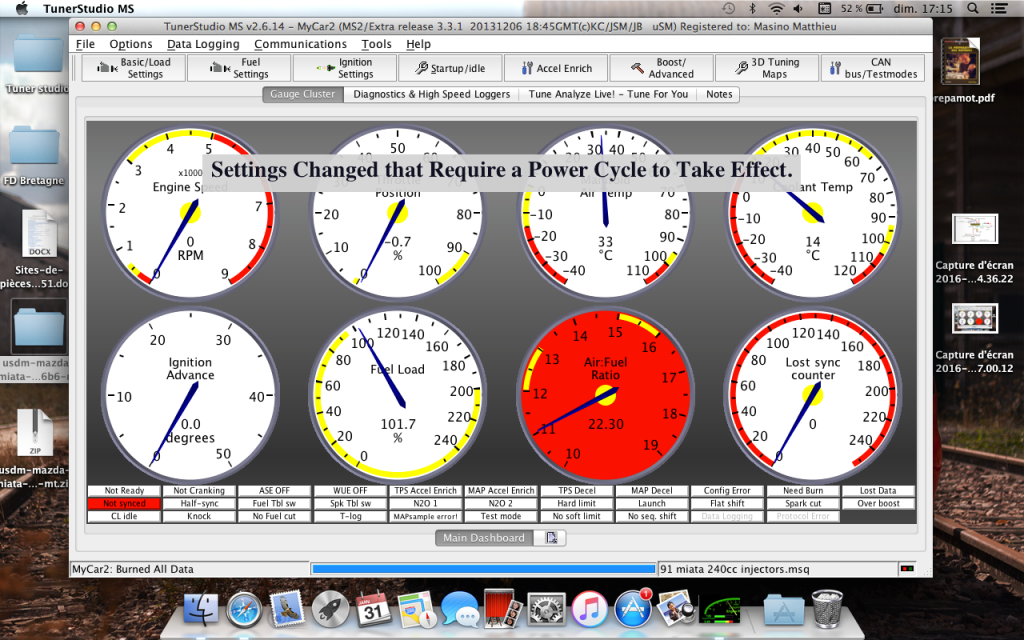Open the Data Logging menu
1024x640 pixels.
tap(203, 44)
